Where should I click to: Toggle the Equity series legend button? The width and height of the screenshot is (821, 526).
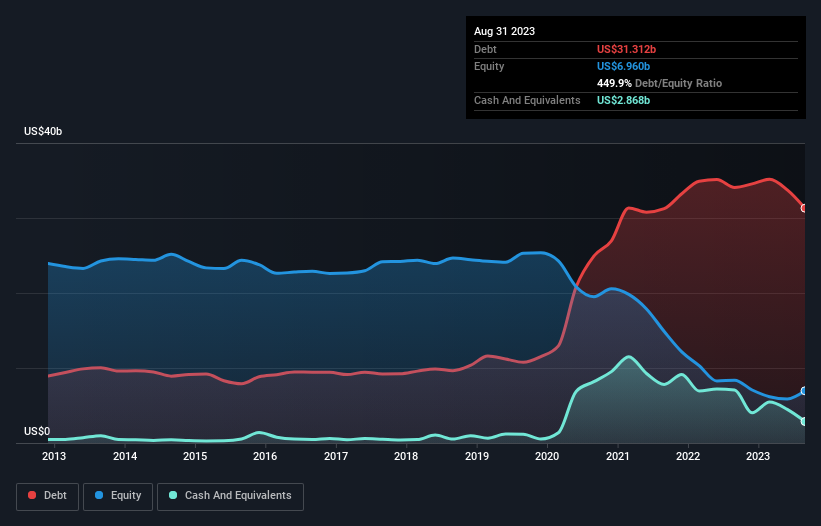[118, 496]
